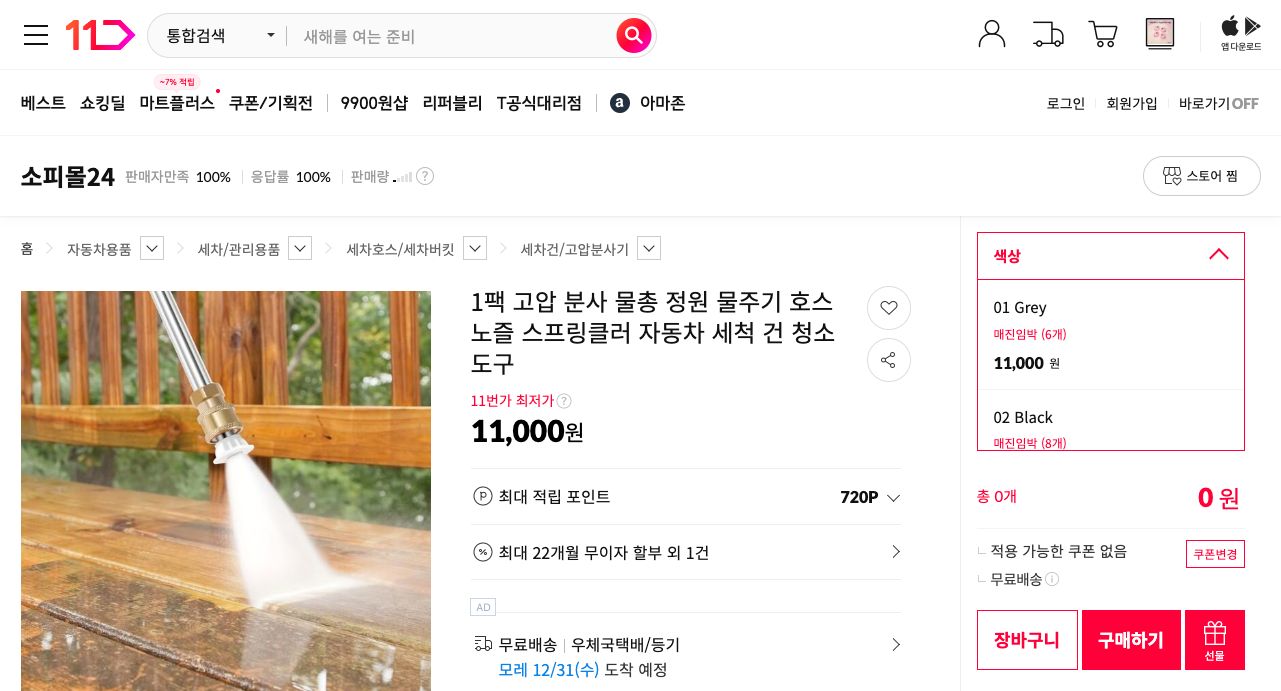
Task: Open the 쇼킹딜 menu
Action: pyautogui.click(x=102, y=103)
